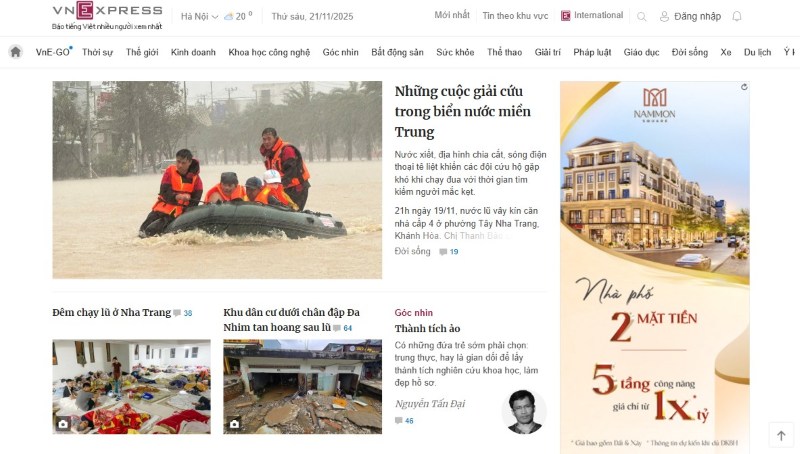
Task: Select Khoa học công nghệ in navigation
Action: click(x=269, y=52)
